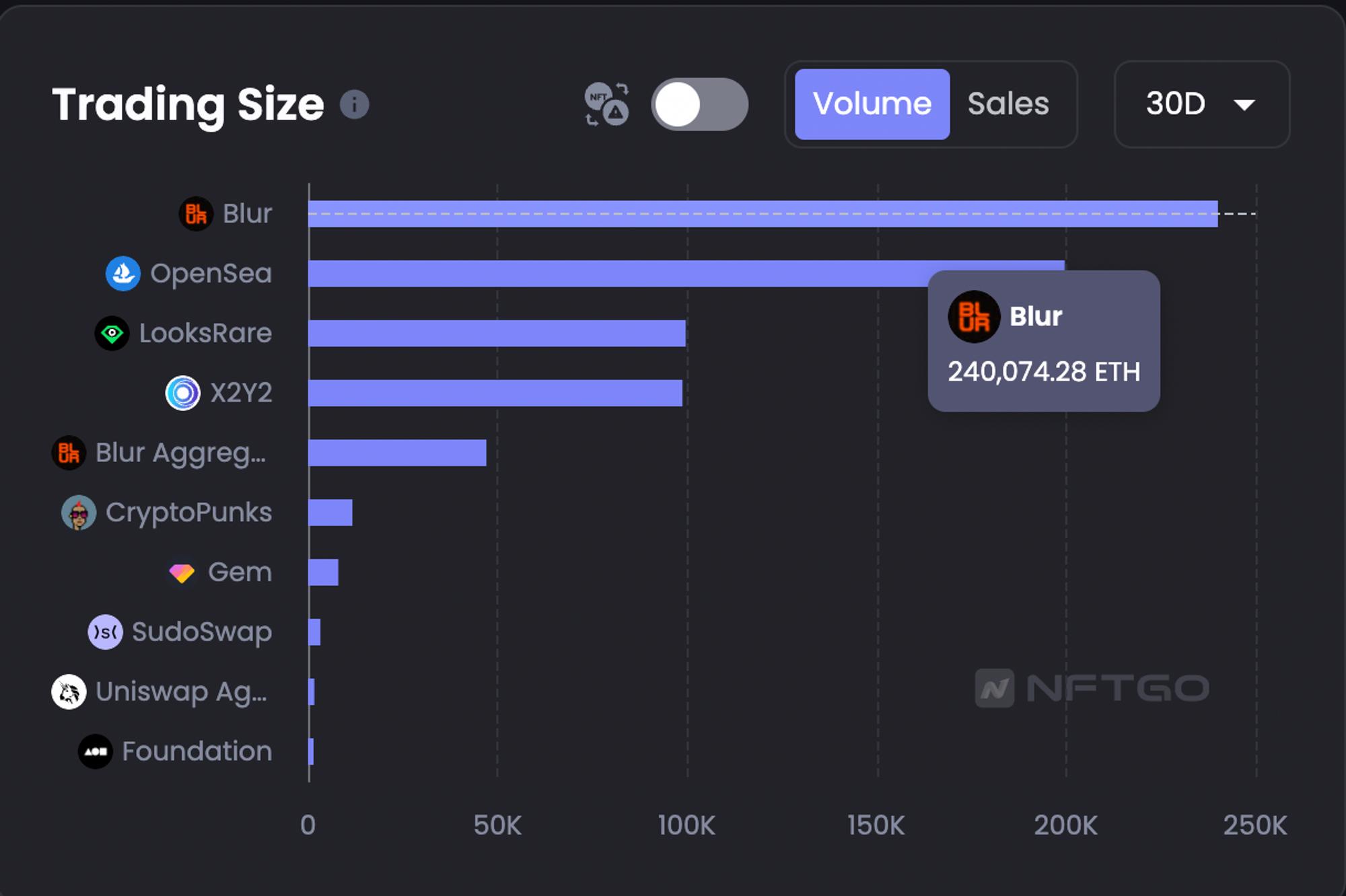The height and width of the screenshot is (896, 1346).
Task: Click the Blur marketplace logo icon
Action: click(196, 214)
